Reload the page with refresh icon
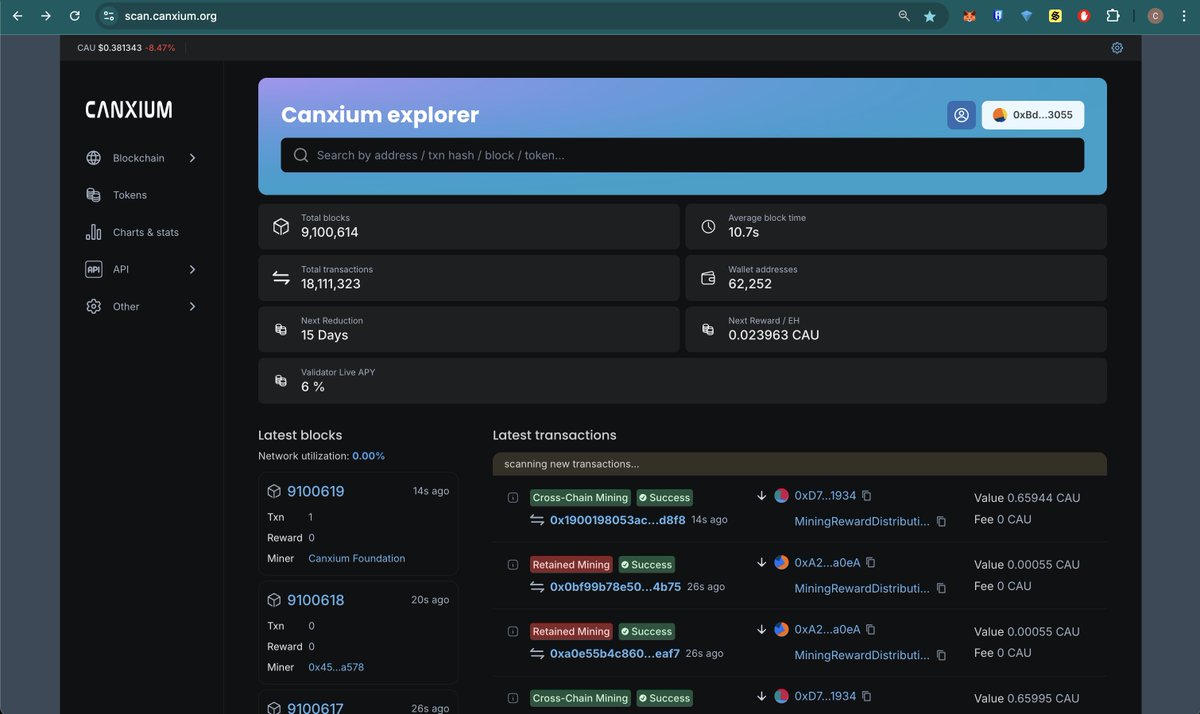This screenshot has width=1200, height=714. click(x=75, y=16)
